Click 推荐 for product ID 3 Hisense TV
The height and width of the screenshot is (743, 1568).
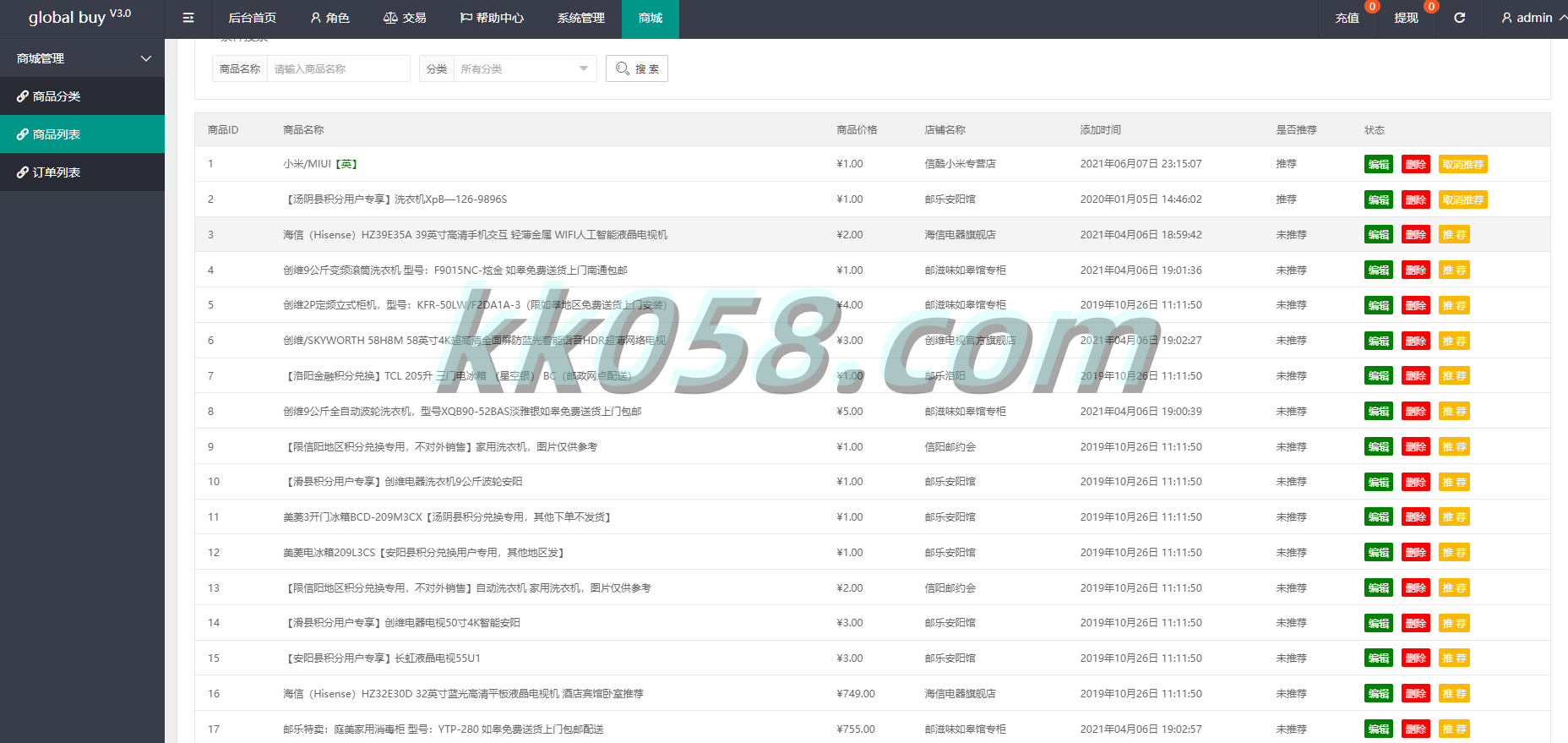[x=1454, y=235]
